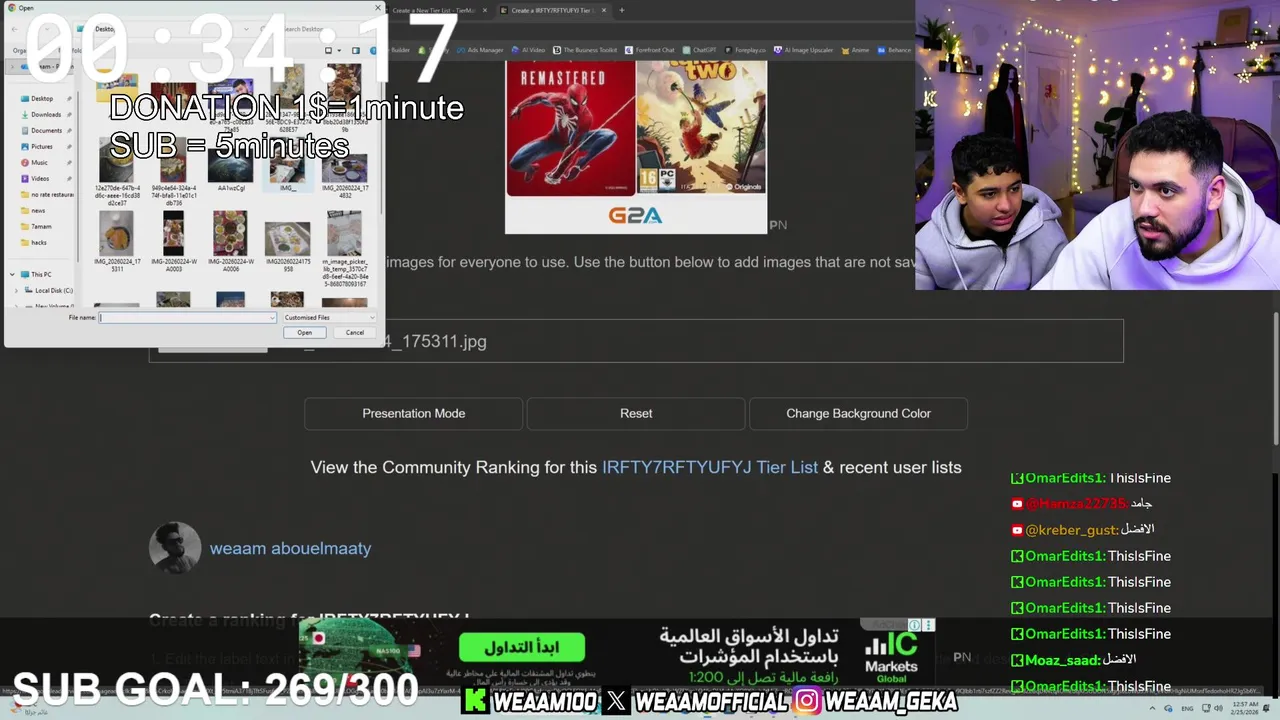1280x720 pixels.
Task: Open the AI Image Upscaler bookmark
Action: (x=803, y=50)
